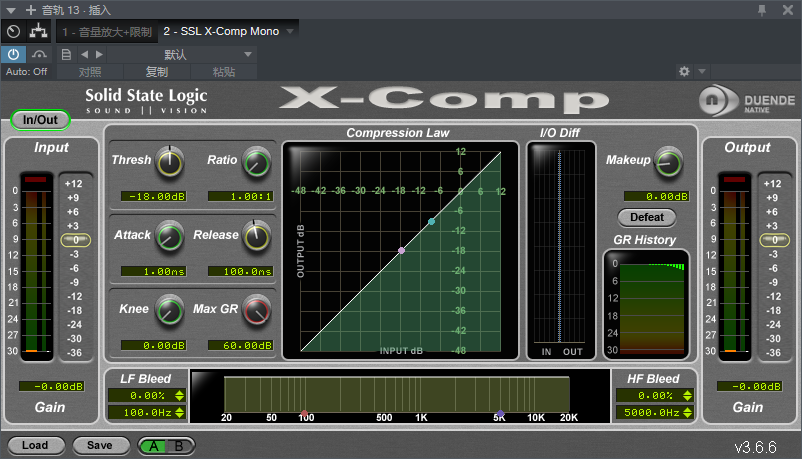The height and width of the screenshot is (459, 802).
Task: Click the LF Bleed 0.00% stepper arrows
Action: click(180, 396)
